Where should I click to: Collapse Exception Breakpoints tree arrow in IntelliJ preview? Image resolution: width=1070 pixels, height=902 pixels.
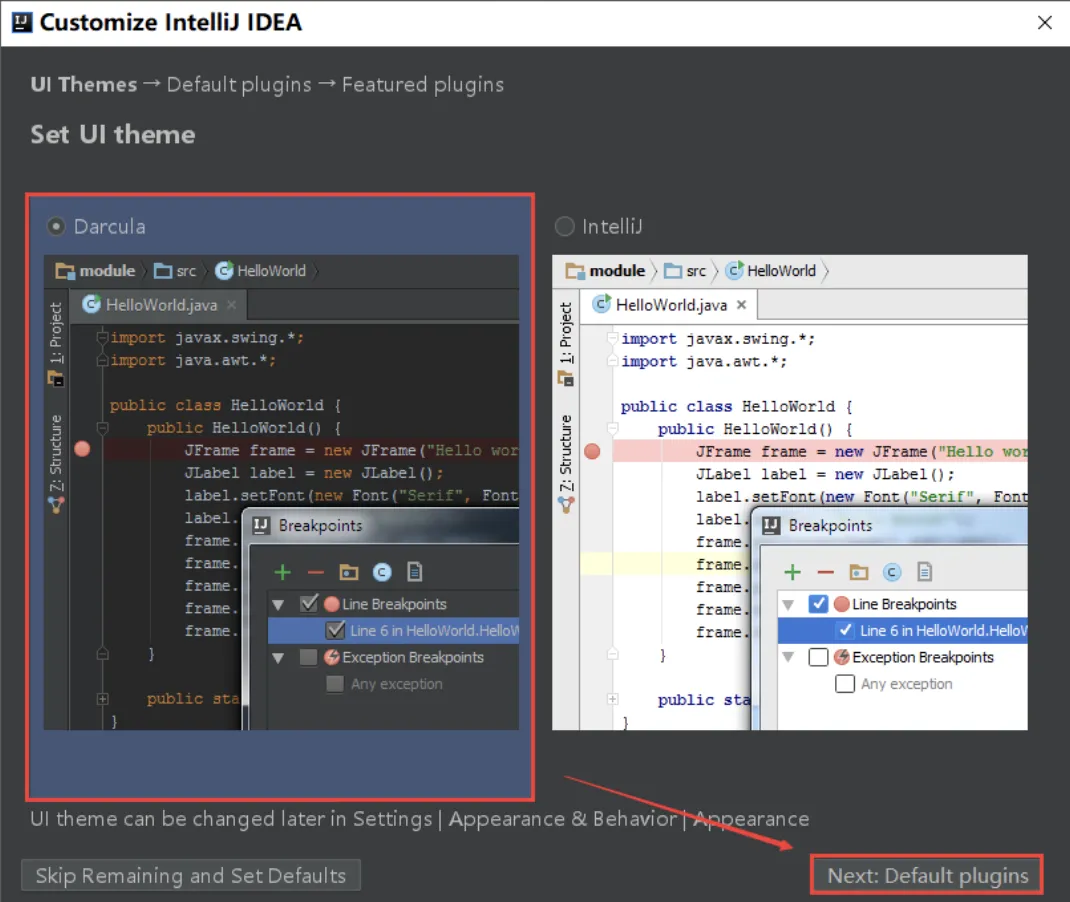pos(788,658)
